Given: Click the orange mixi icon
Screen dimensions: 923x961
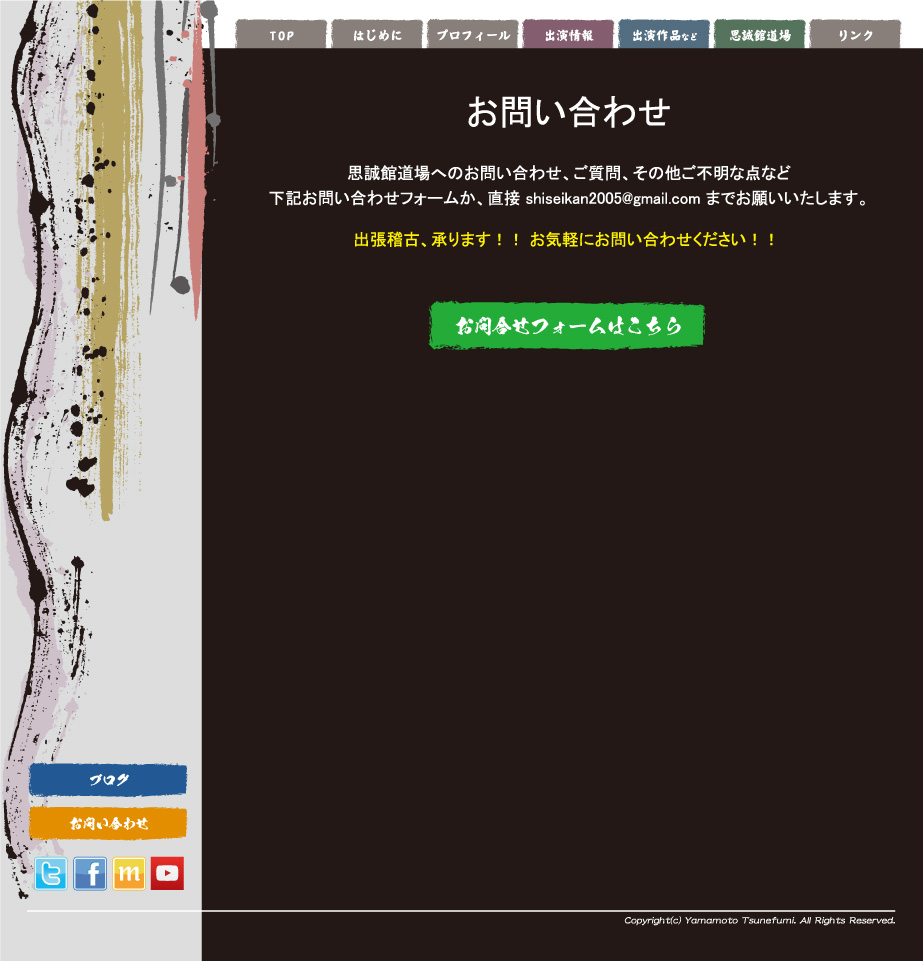Looking at the screenshot, I should (129, 874).
